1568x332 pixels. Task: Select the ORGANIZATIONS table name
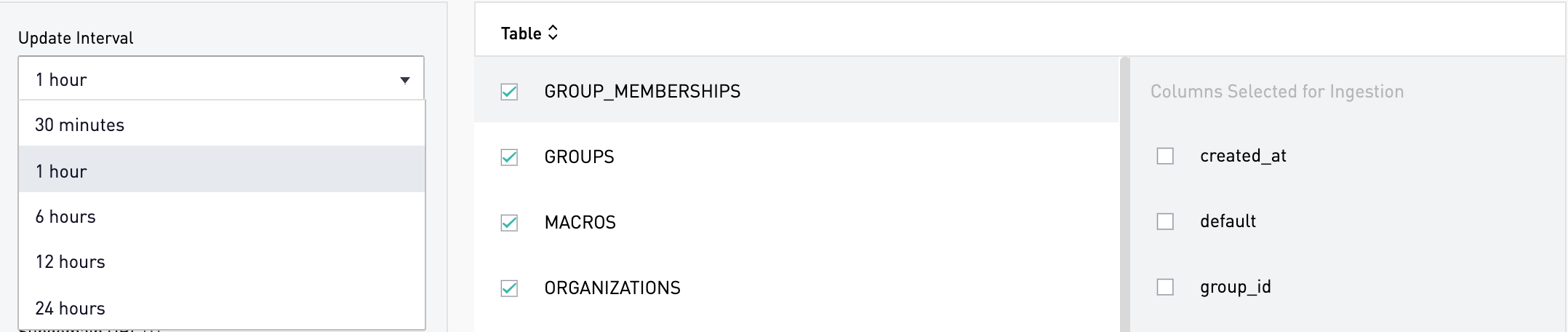612,288
